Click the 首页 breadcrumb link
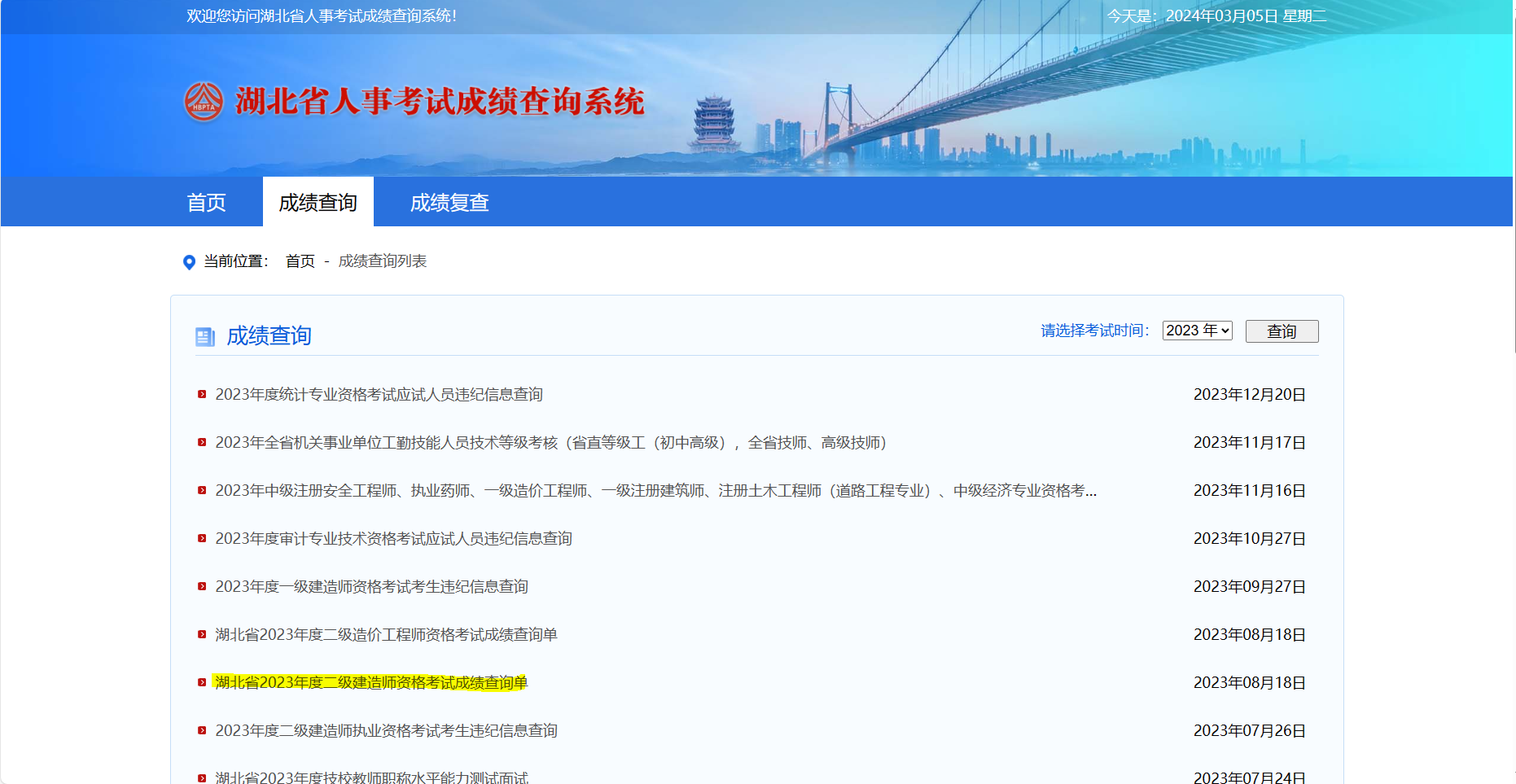This screenshot has height=784, width=1516. (x=300, y=261)
